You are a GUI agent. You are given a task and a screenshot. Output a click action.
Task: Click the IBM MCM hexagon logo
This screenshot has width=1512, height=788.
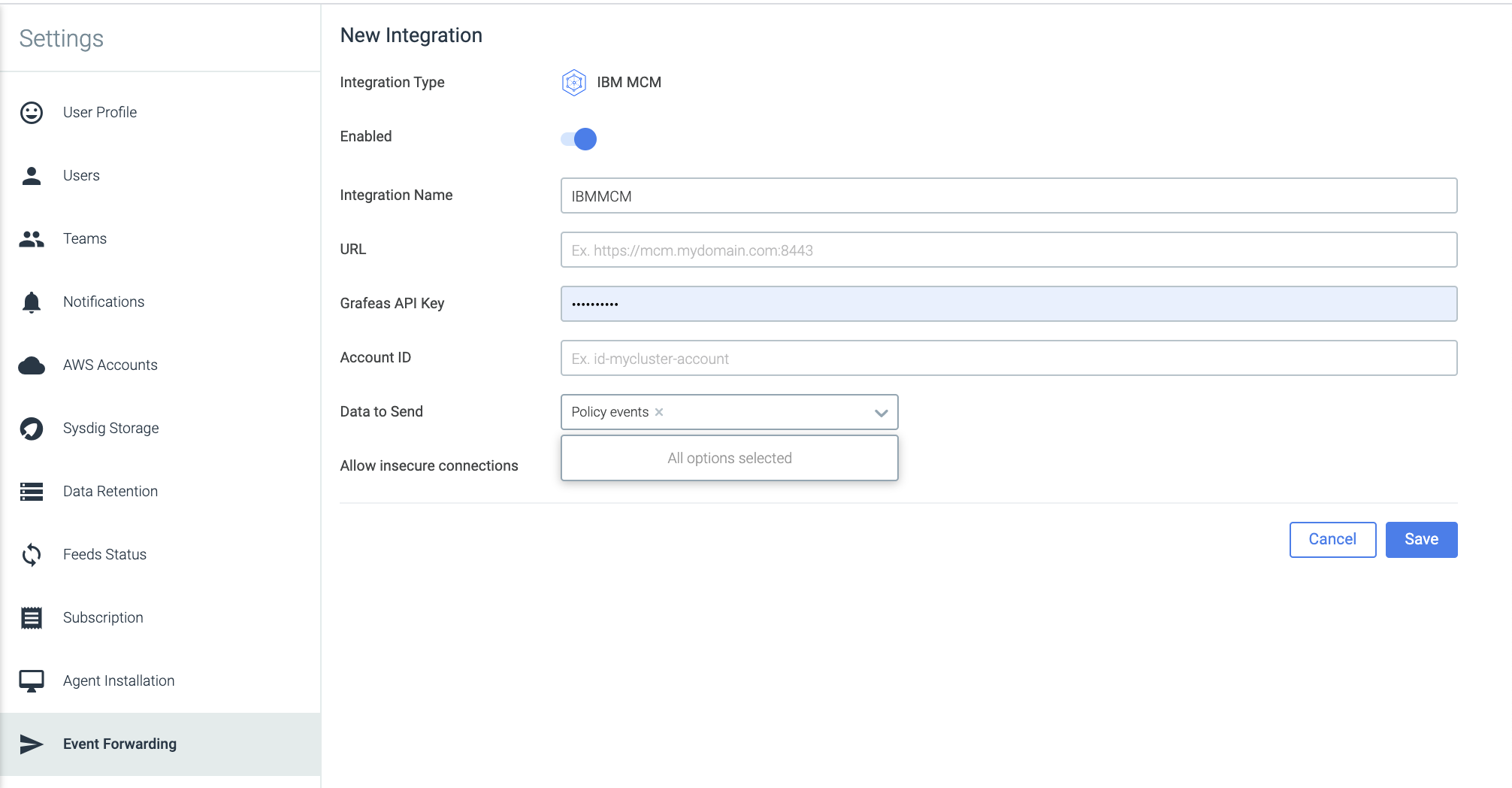[x=574, y=83]
